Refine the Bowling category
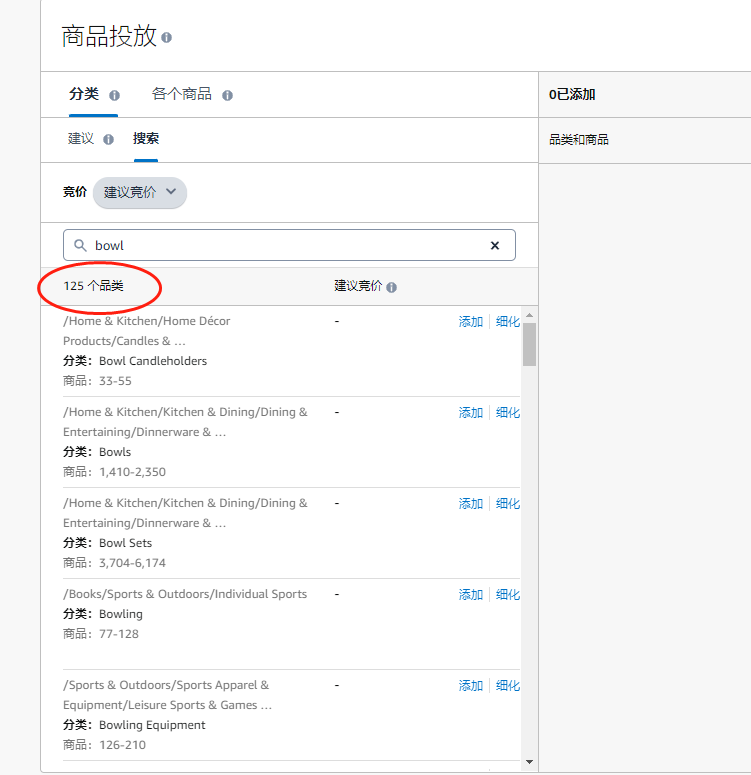 pyautogui.click(x=508, y=595)
